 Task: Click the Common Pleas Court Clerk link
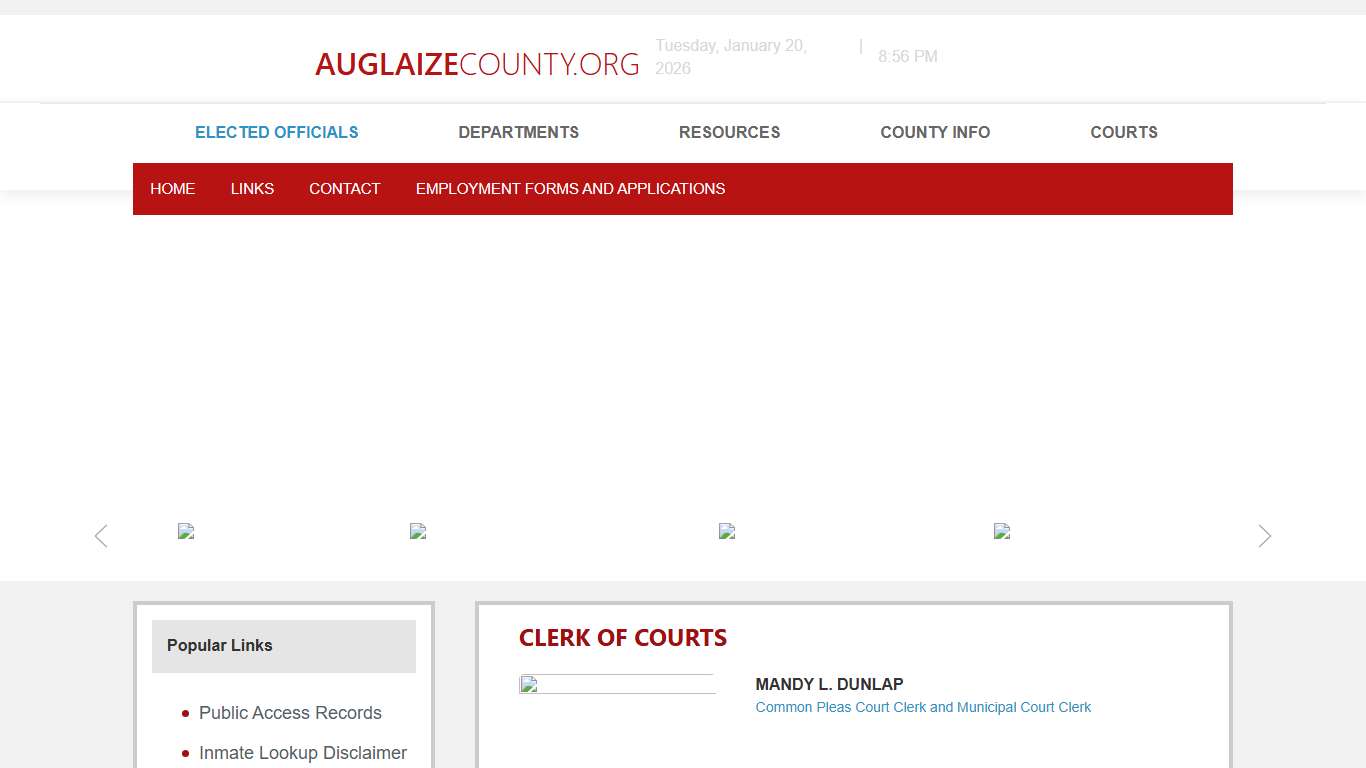tap(923, 707)
